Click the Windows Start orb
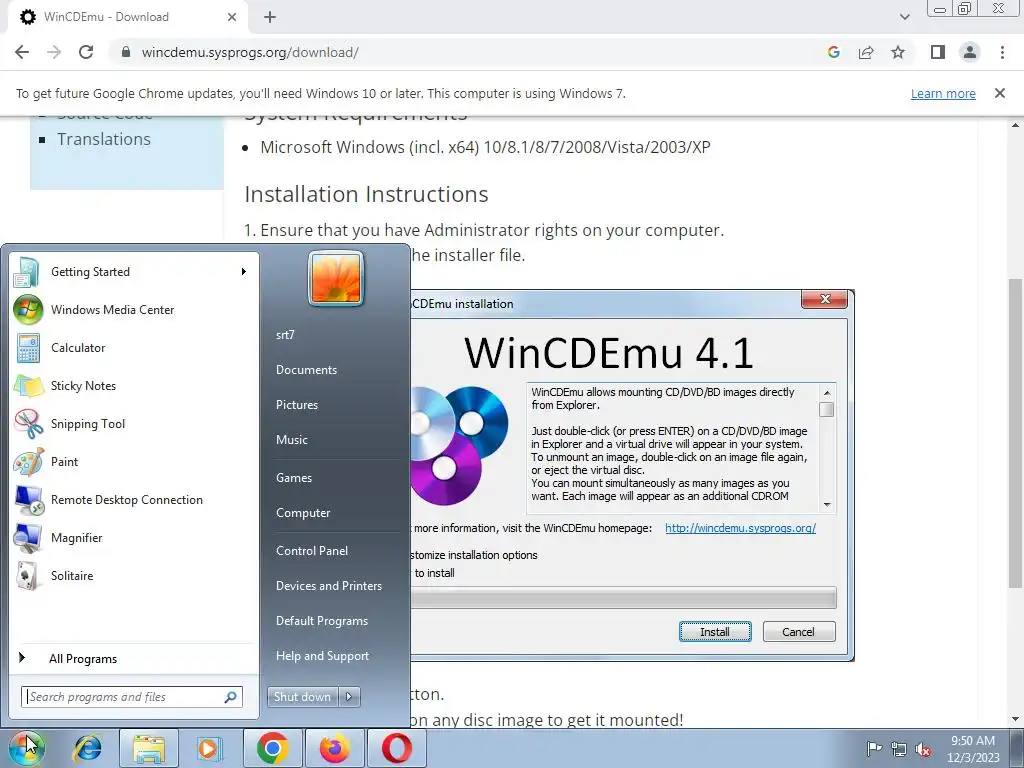 tap(26, 748)
